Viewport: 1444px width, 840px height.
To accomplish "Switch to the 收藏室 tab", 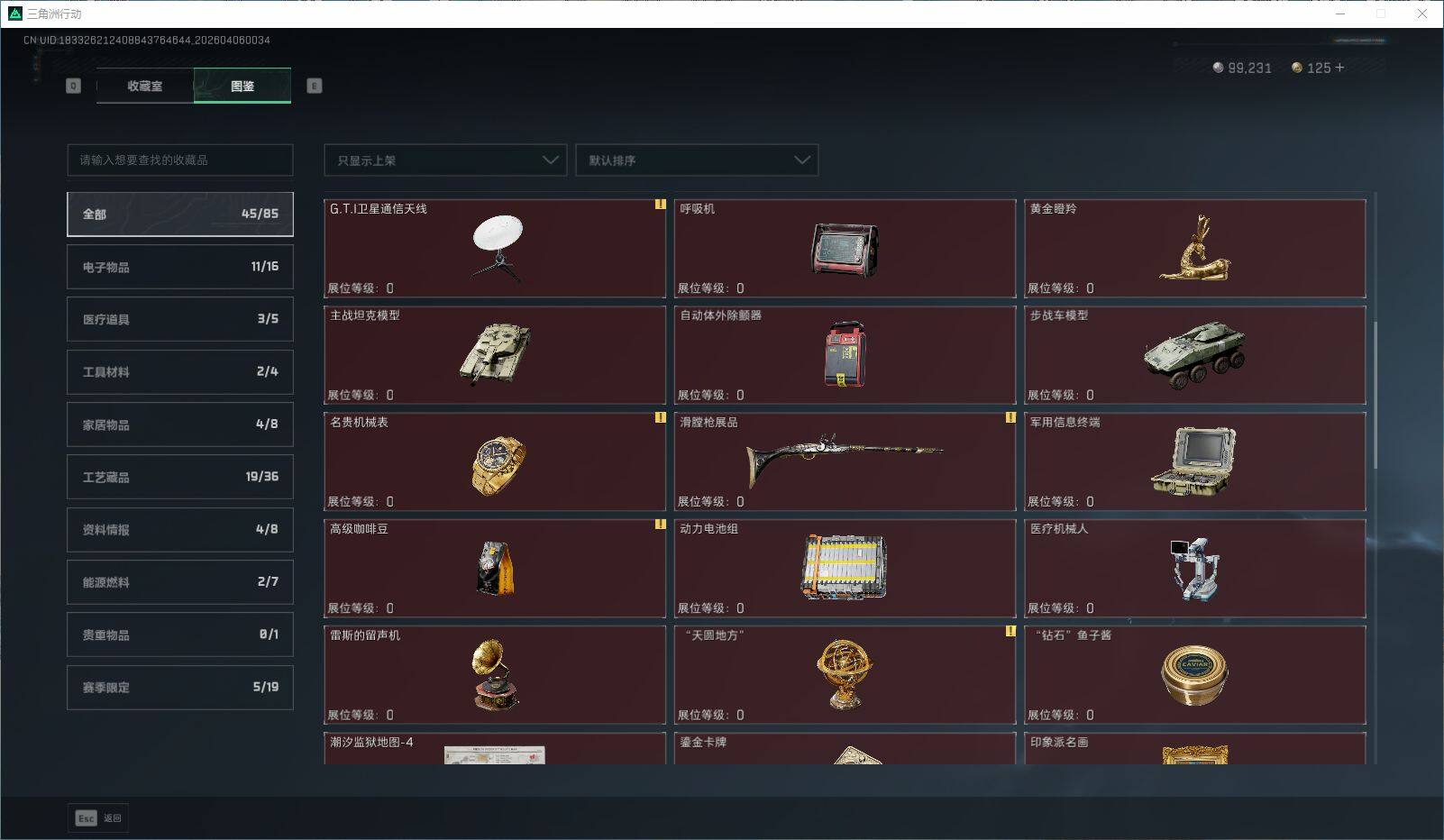I will (x=144, y=86).
